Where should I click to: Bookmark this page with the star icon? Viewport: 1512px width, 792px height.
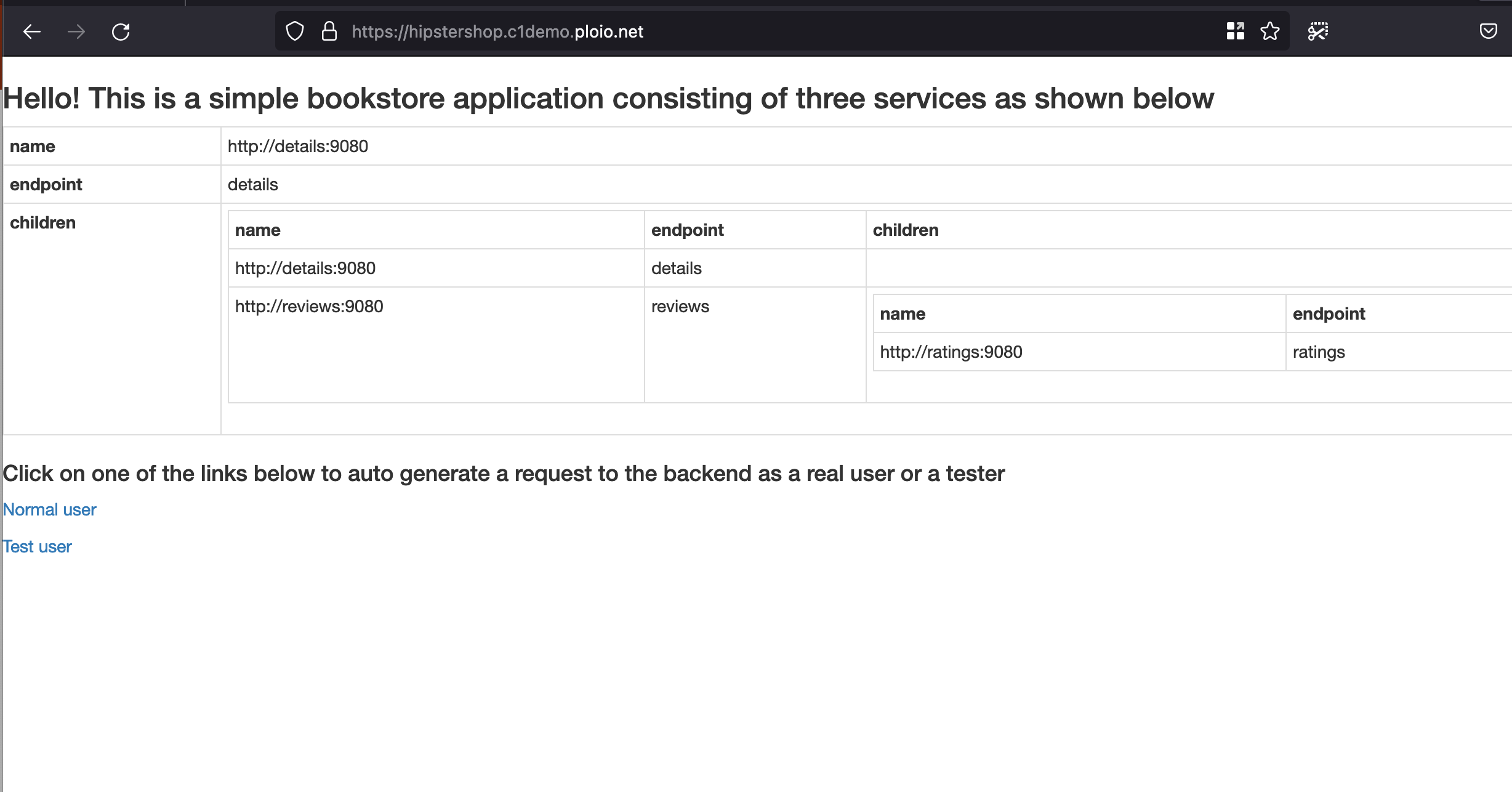point(1269,31)
